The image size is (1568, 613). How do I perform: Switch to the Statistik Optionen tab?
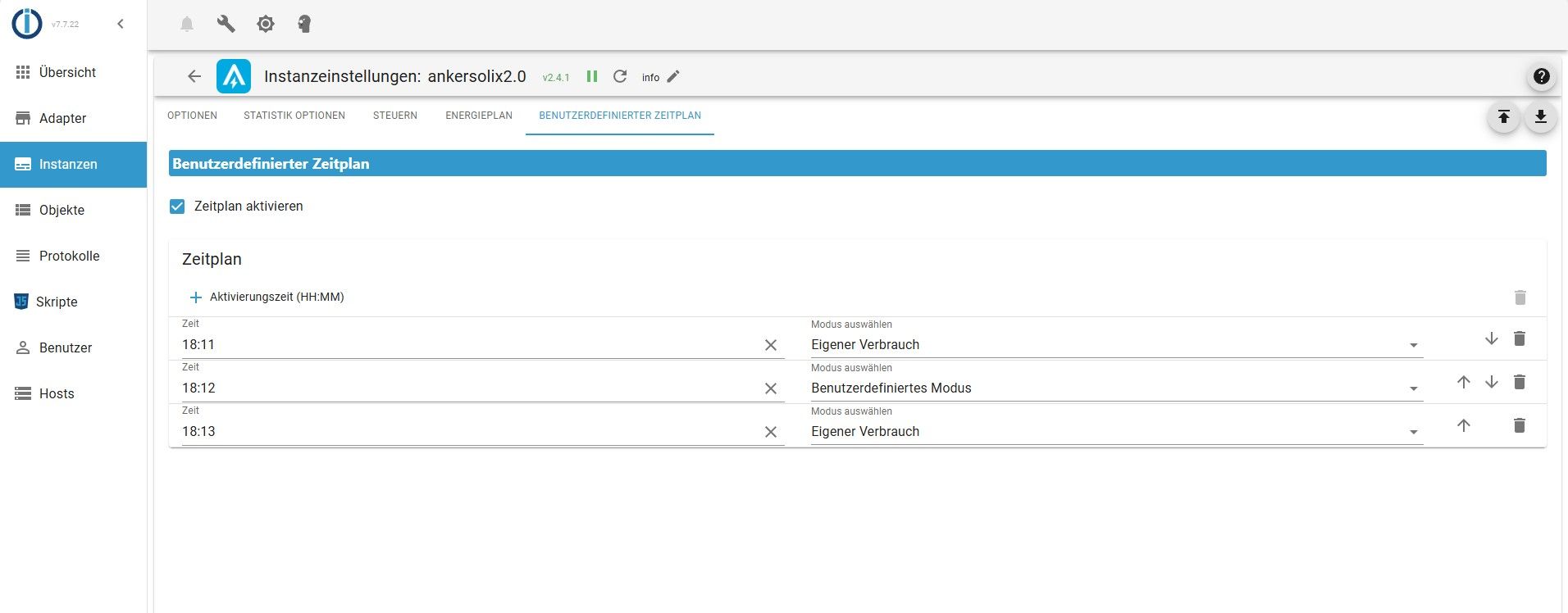coord(294,116)
